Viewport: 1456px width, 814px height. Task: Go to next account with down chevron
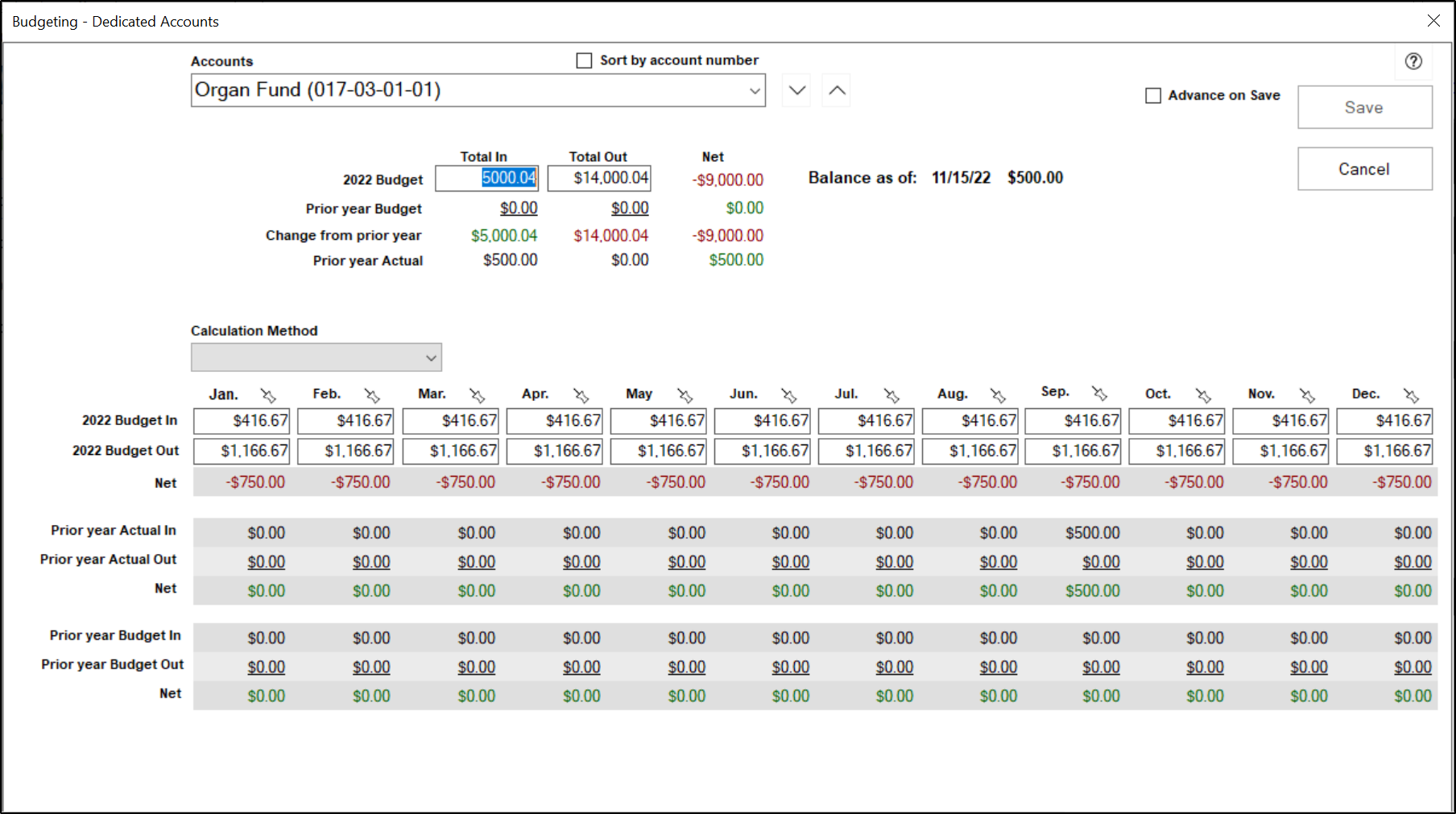tap(796, 90)
